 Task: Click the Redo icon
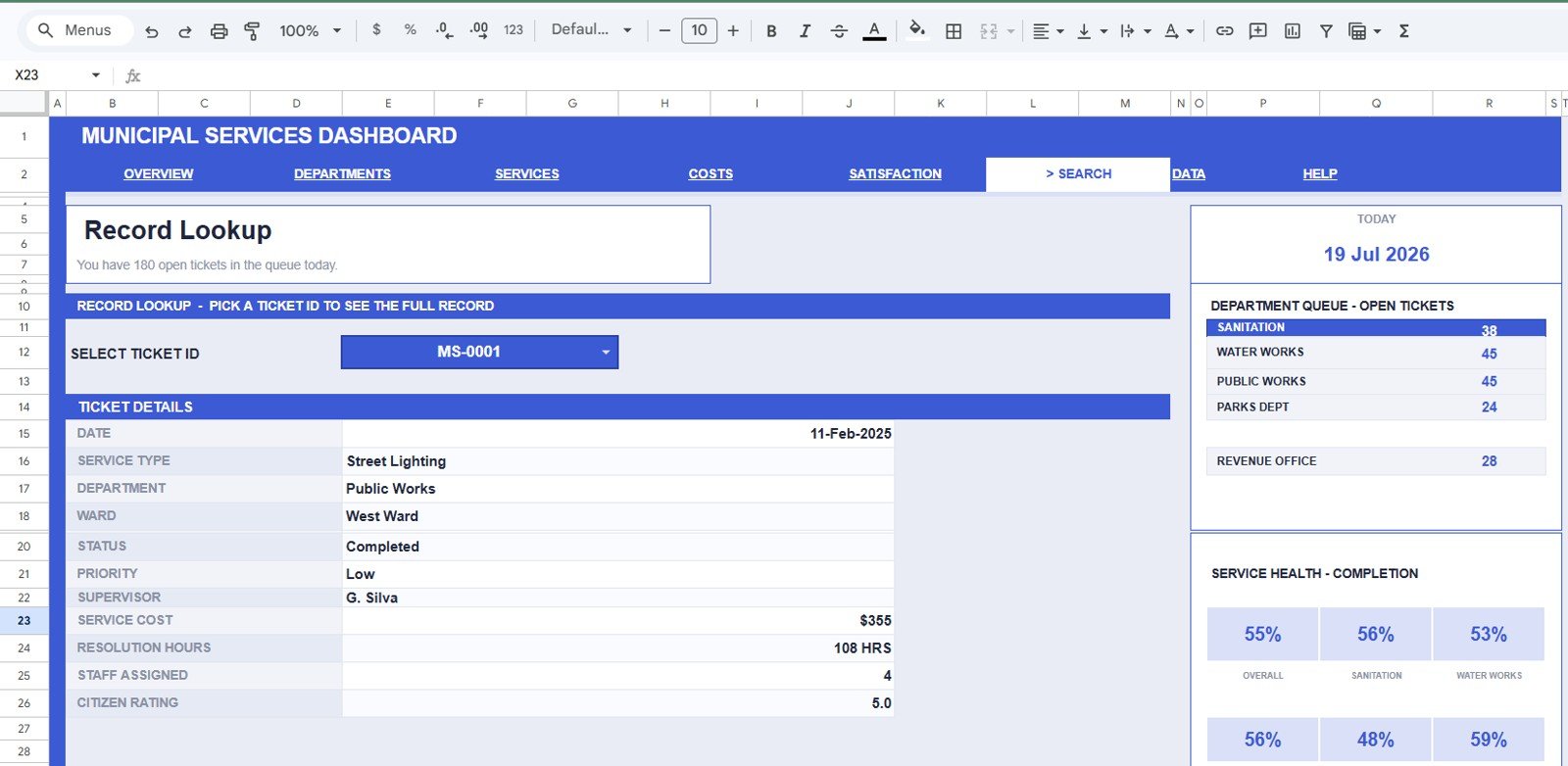184,31
